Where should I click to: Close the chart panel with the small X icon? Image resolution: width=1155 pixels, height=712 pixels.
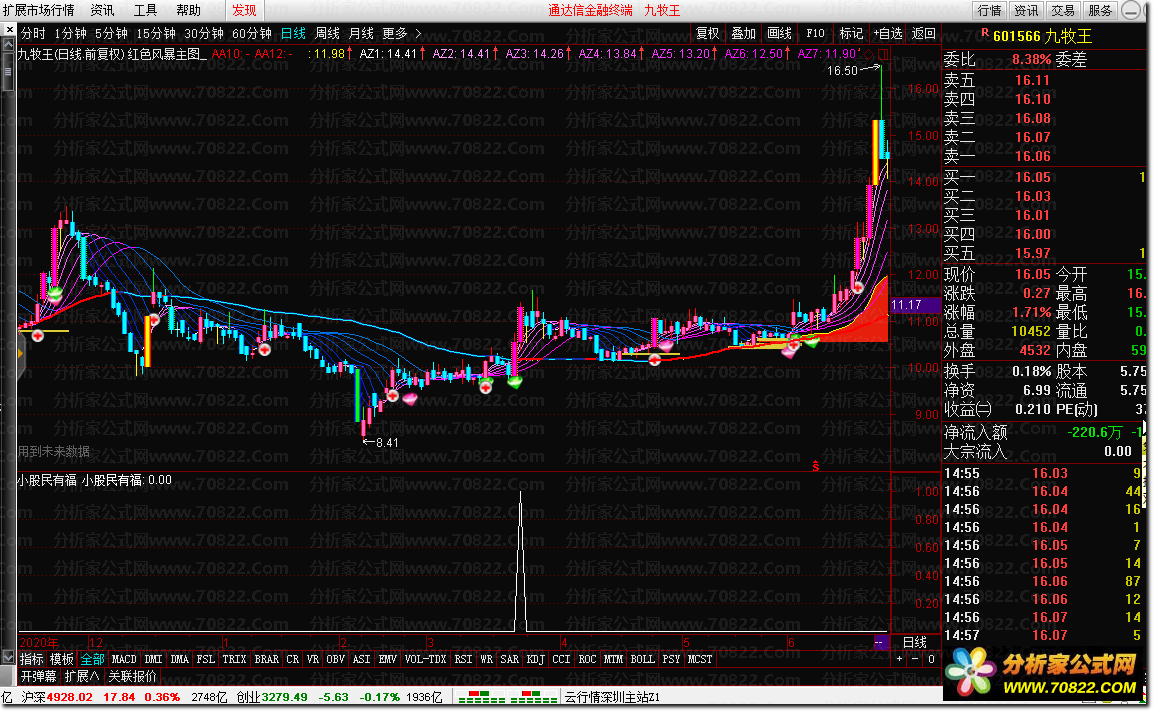tap(9, 30)
